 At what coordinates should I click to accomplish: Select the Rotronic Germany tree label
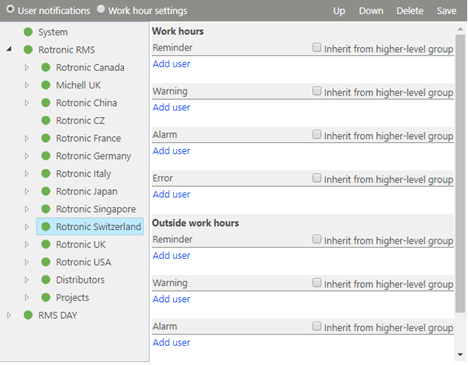pos(93,156)
